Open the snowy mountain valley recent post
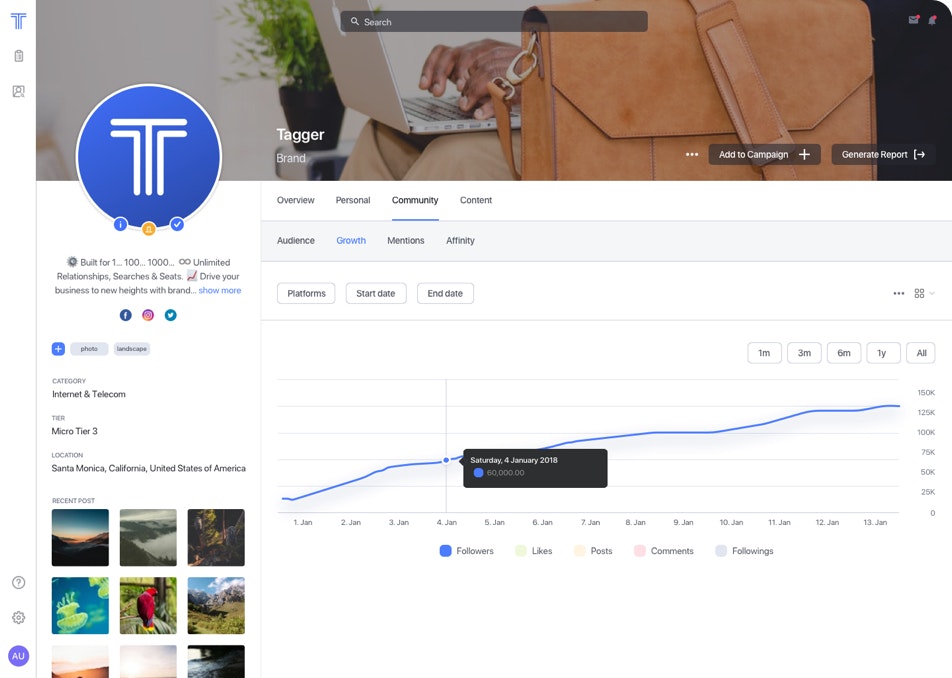952x678 pixels. (x=216, y=606)
